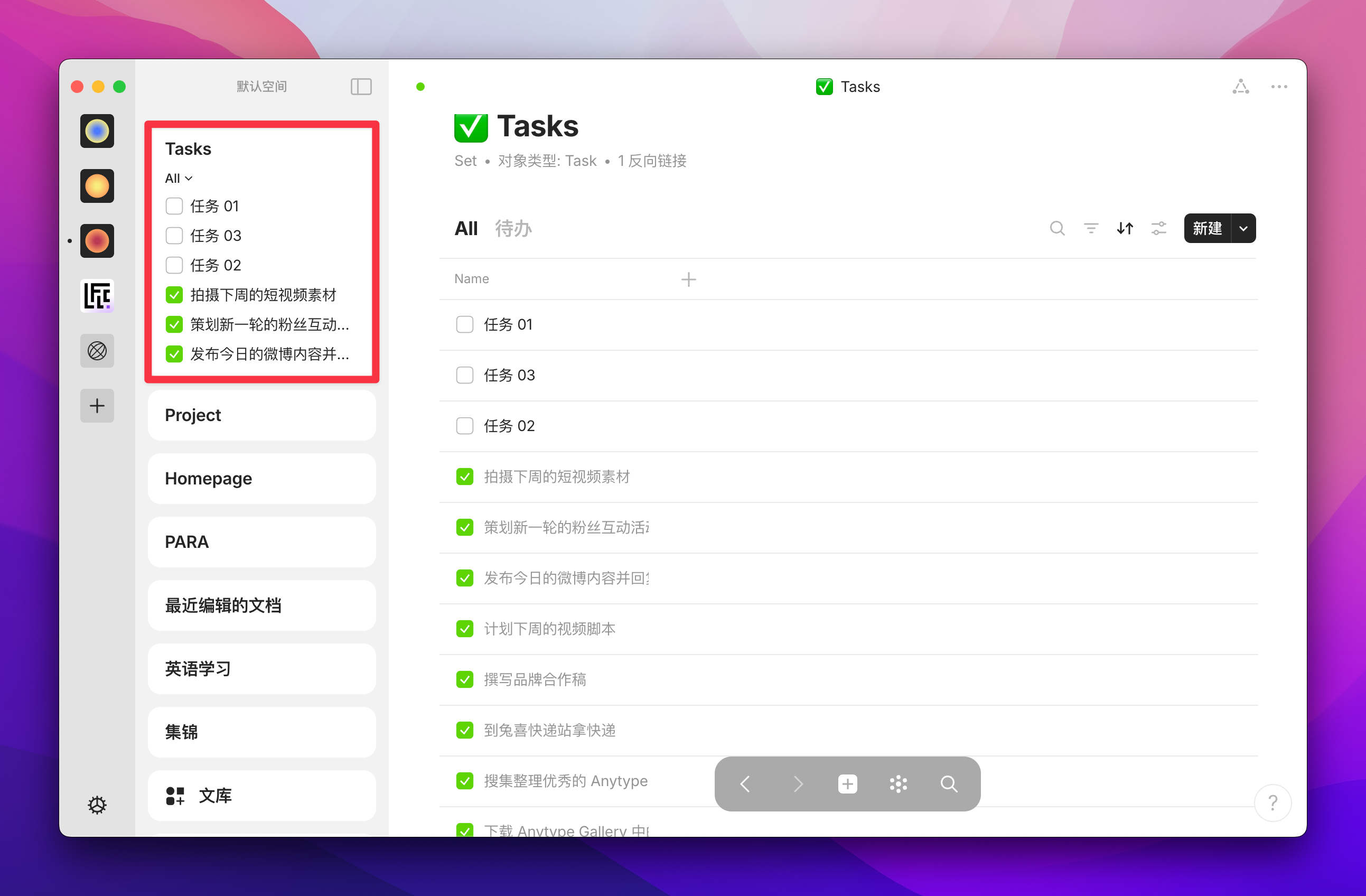Open view settings sliders icon
This screenshot has width=1366, height=896.
pos(1159,228)
